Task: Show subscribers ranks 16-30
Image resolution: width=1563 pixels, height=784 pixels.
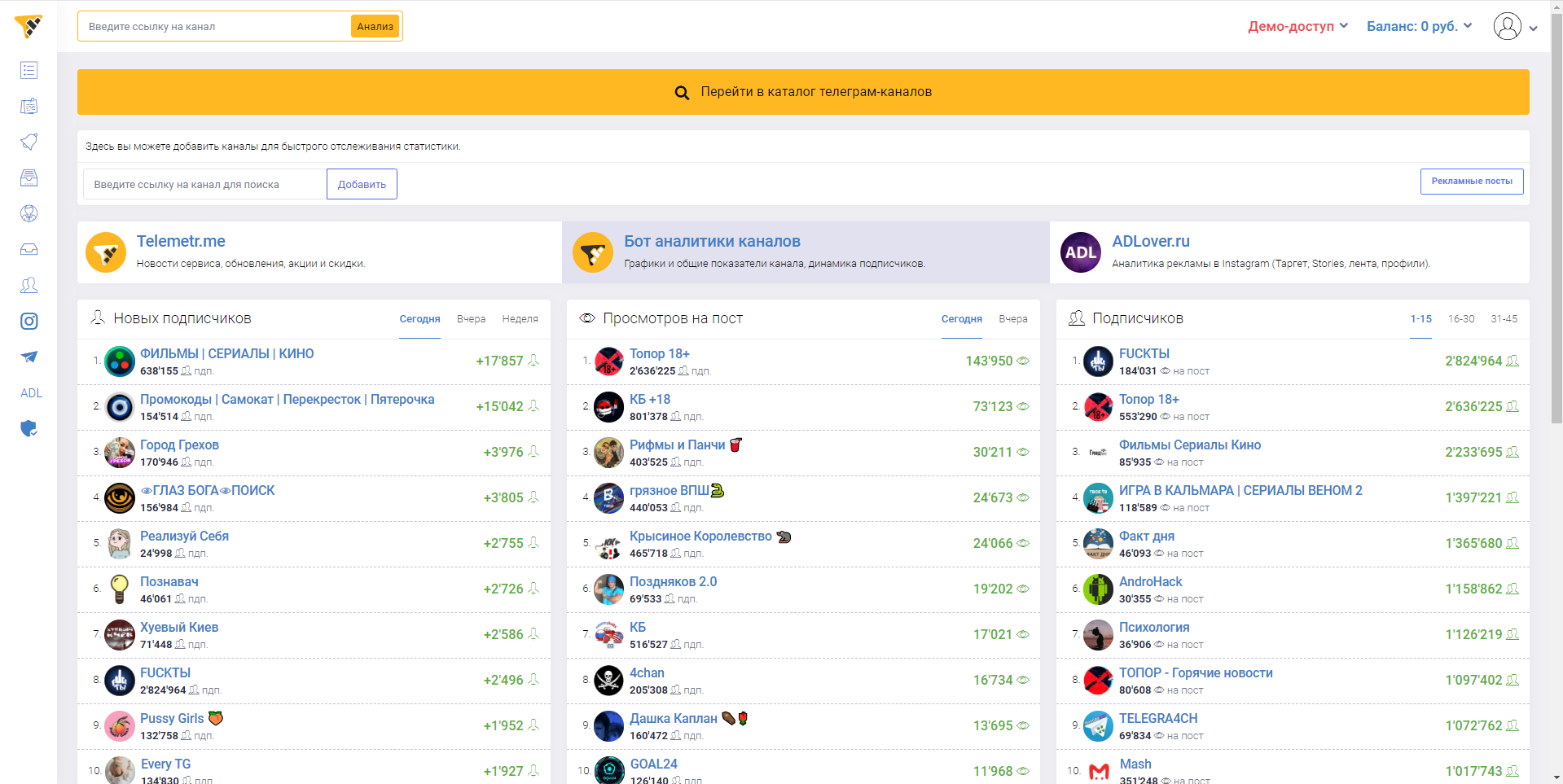Action: (x=1461, y=319)
